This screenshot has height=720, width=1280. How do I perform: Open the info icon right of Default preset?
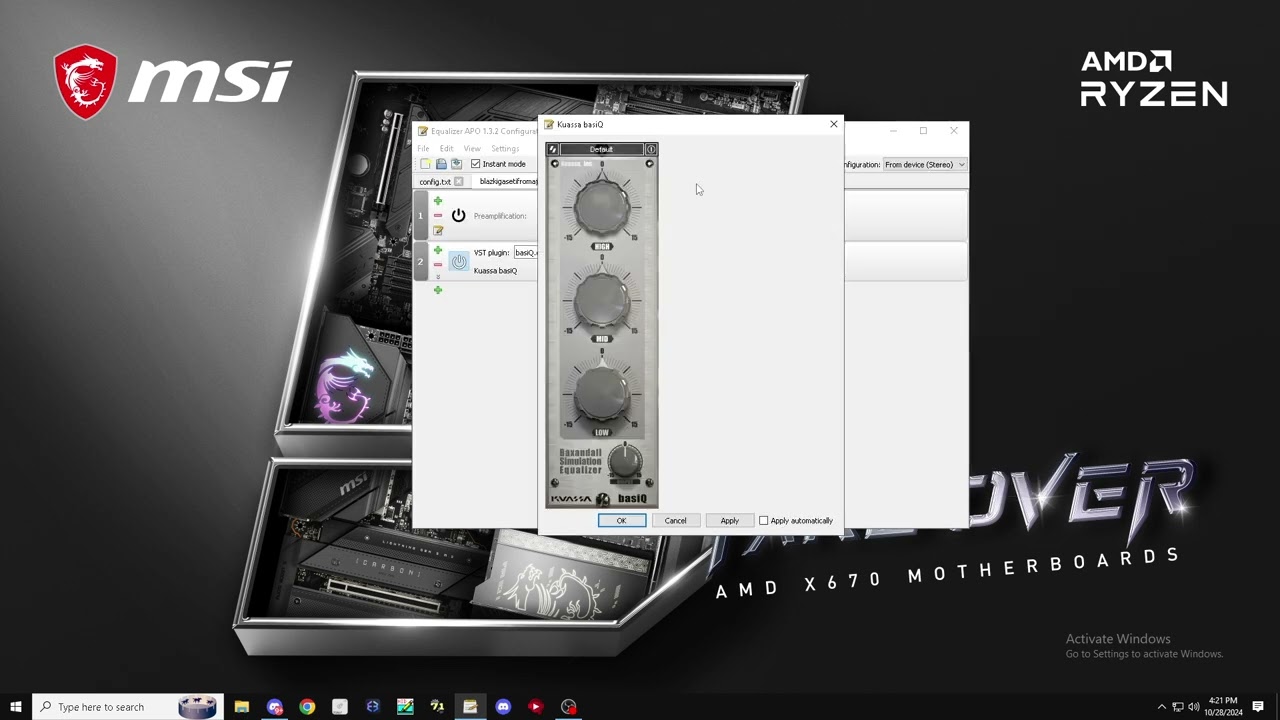point(651,149)
